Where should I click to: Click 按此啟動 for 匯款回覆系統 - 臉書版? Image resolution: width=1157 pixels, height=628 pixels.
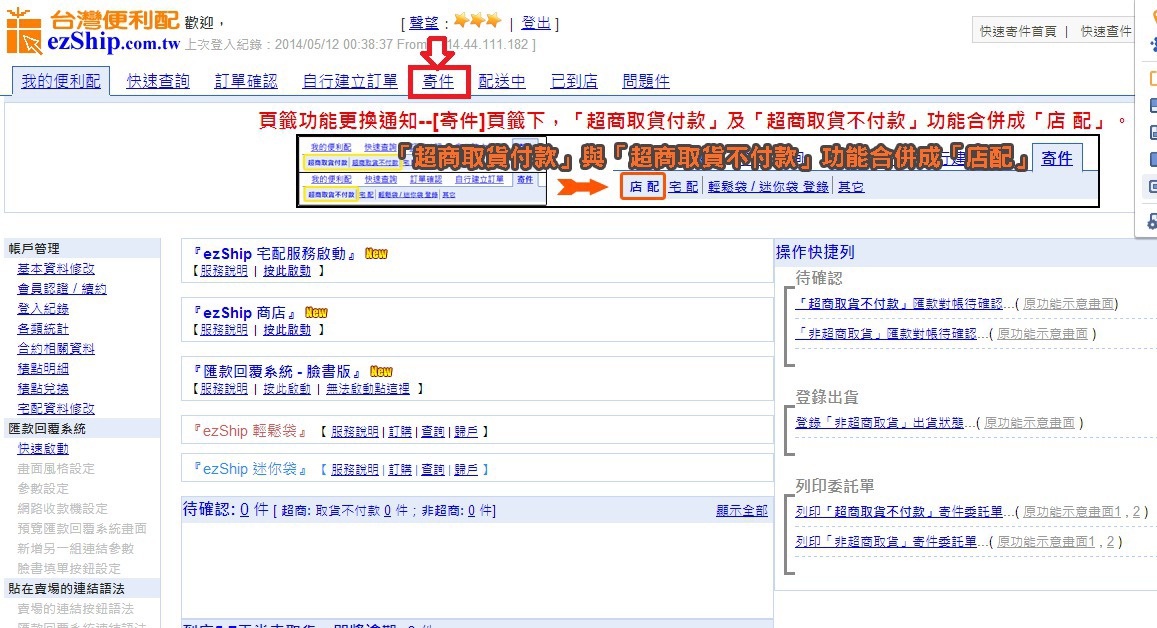tap(287, 389)
